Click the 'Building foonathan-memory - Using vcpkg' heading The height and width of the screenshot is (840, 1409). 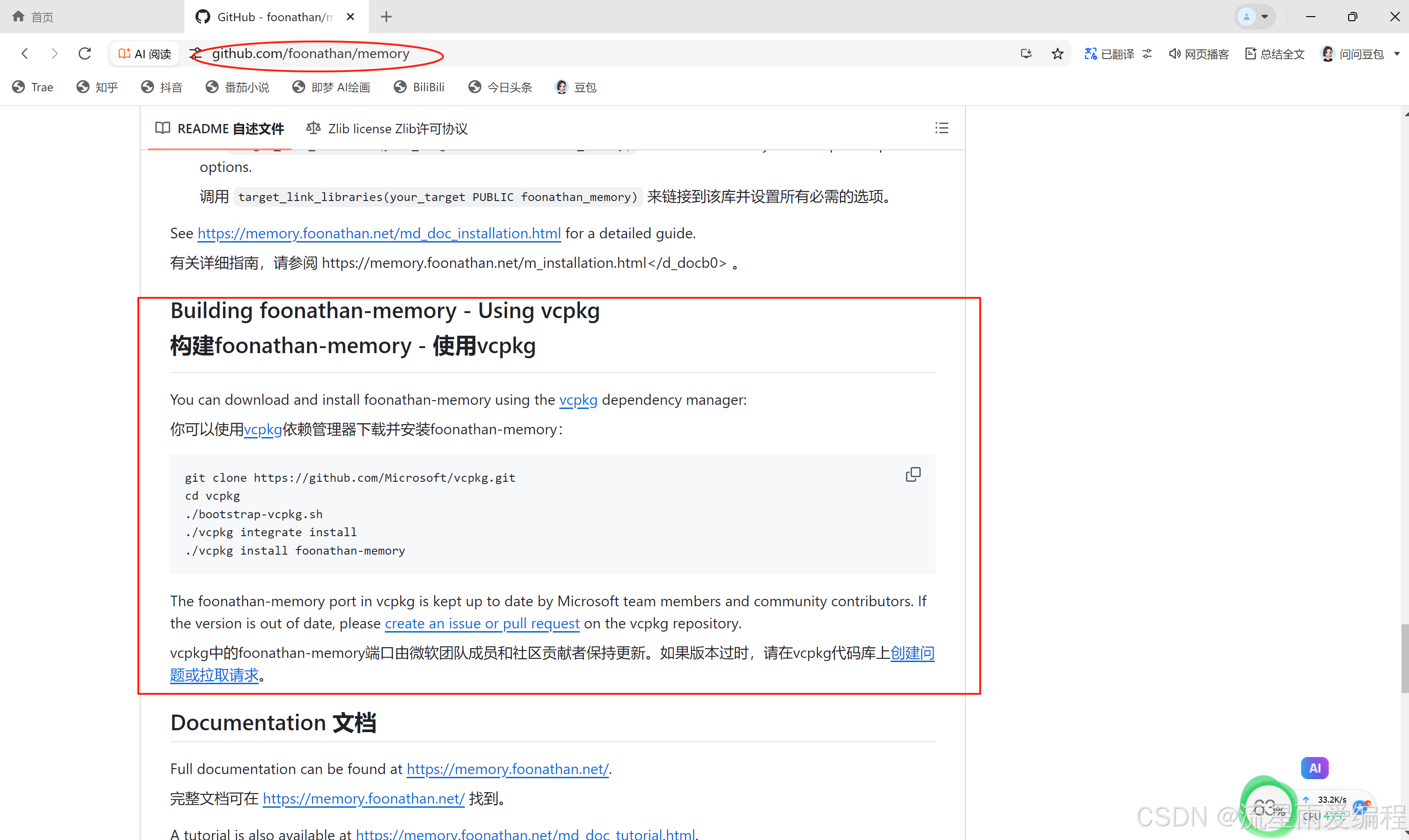point(385,310)
